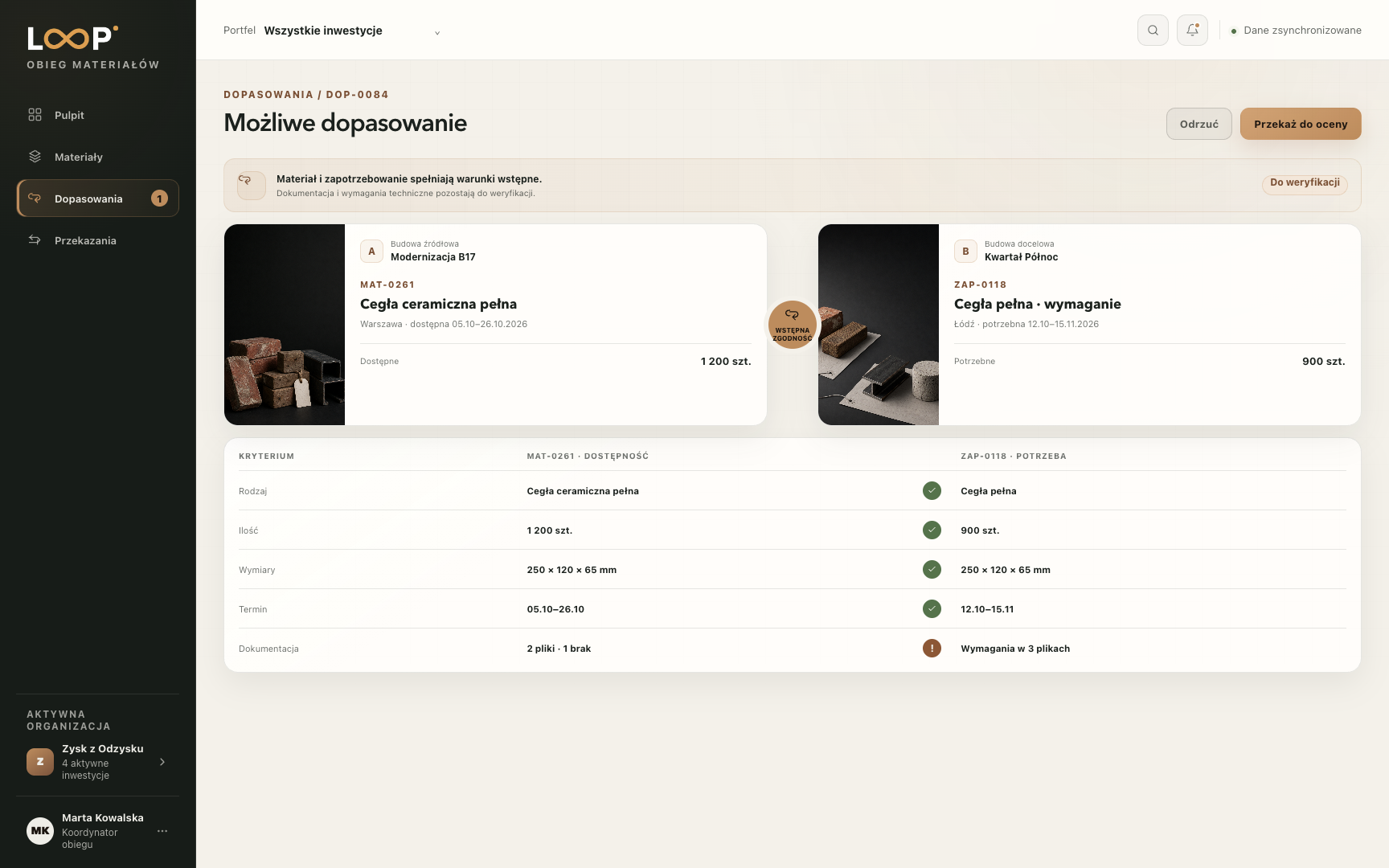Click the Odrzuć button

1199,124
